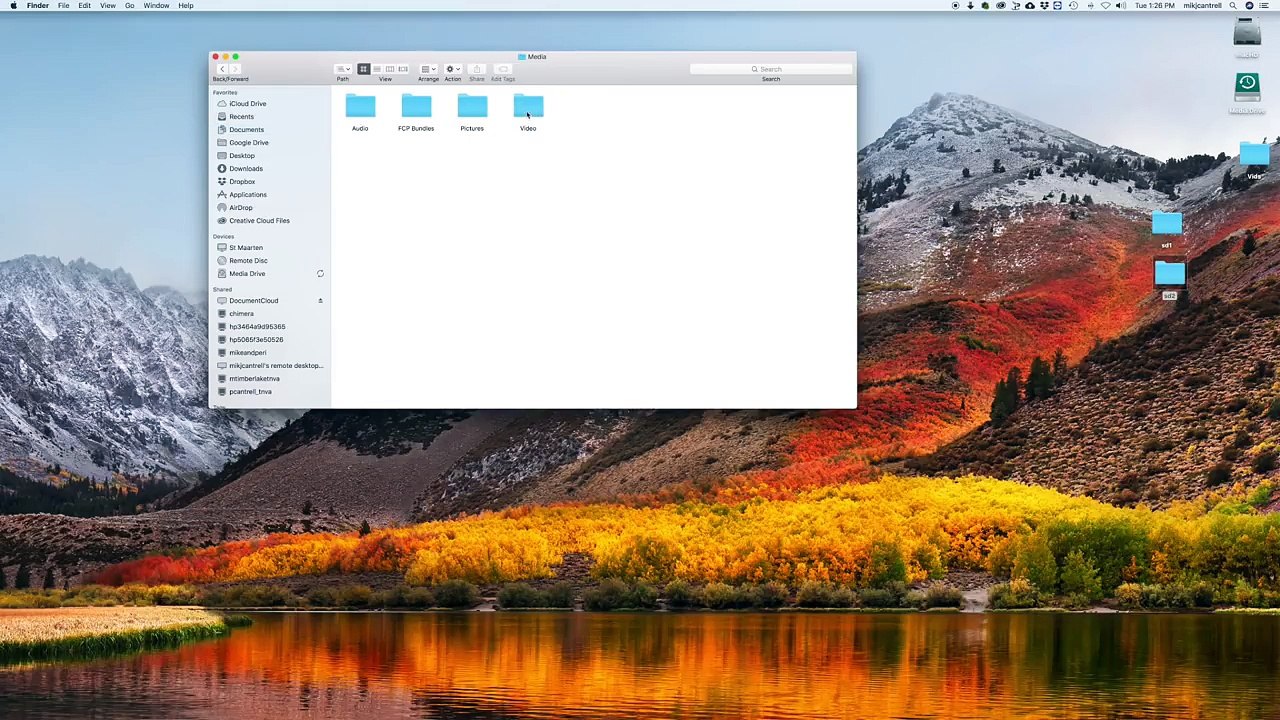The height and width of the screenshot is (720, 1280).
Task: Click the Creative Cloud menu bar icon
Action: [x=1001, y=6]
